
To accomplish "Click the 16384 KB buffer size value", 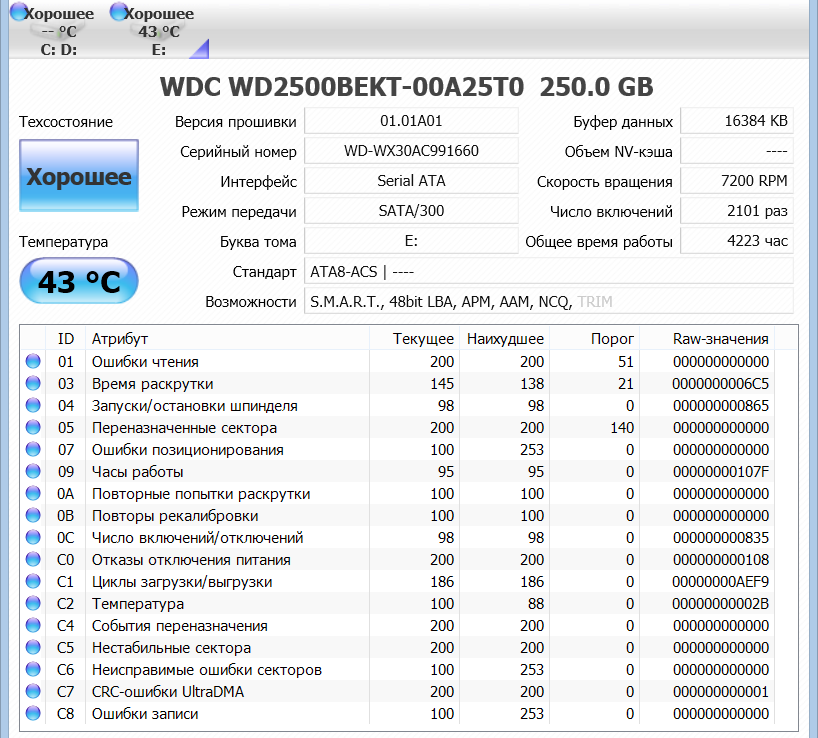I will (x=737, y=121).
